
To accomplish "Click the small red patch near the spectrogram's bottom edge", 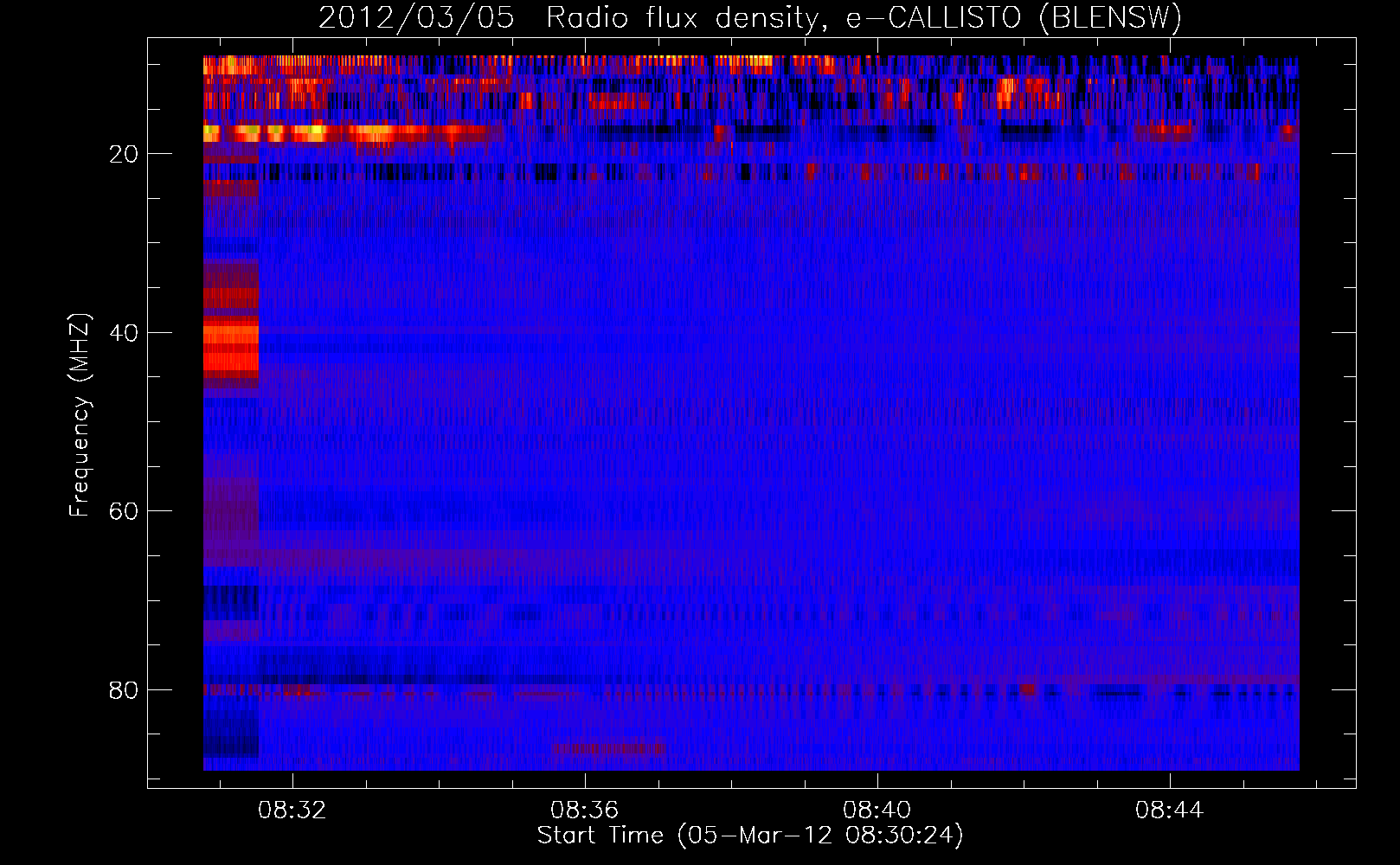I will 608,747.
